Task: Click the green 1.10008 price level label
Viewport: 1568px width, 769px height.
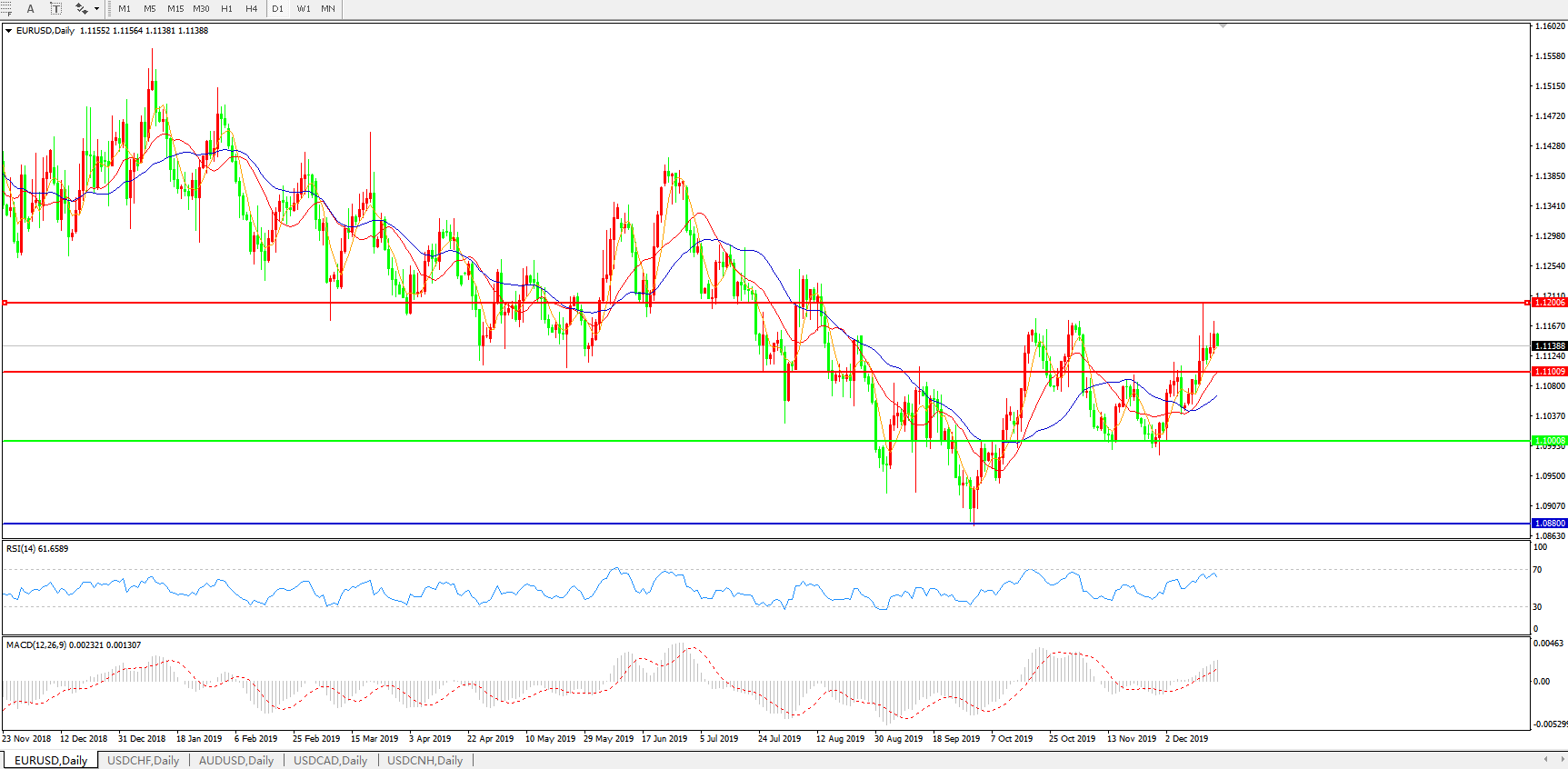Action: pos(1550,441)
